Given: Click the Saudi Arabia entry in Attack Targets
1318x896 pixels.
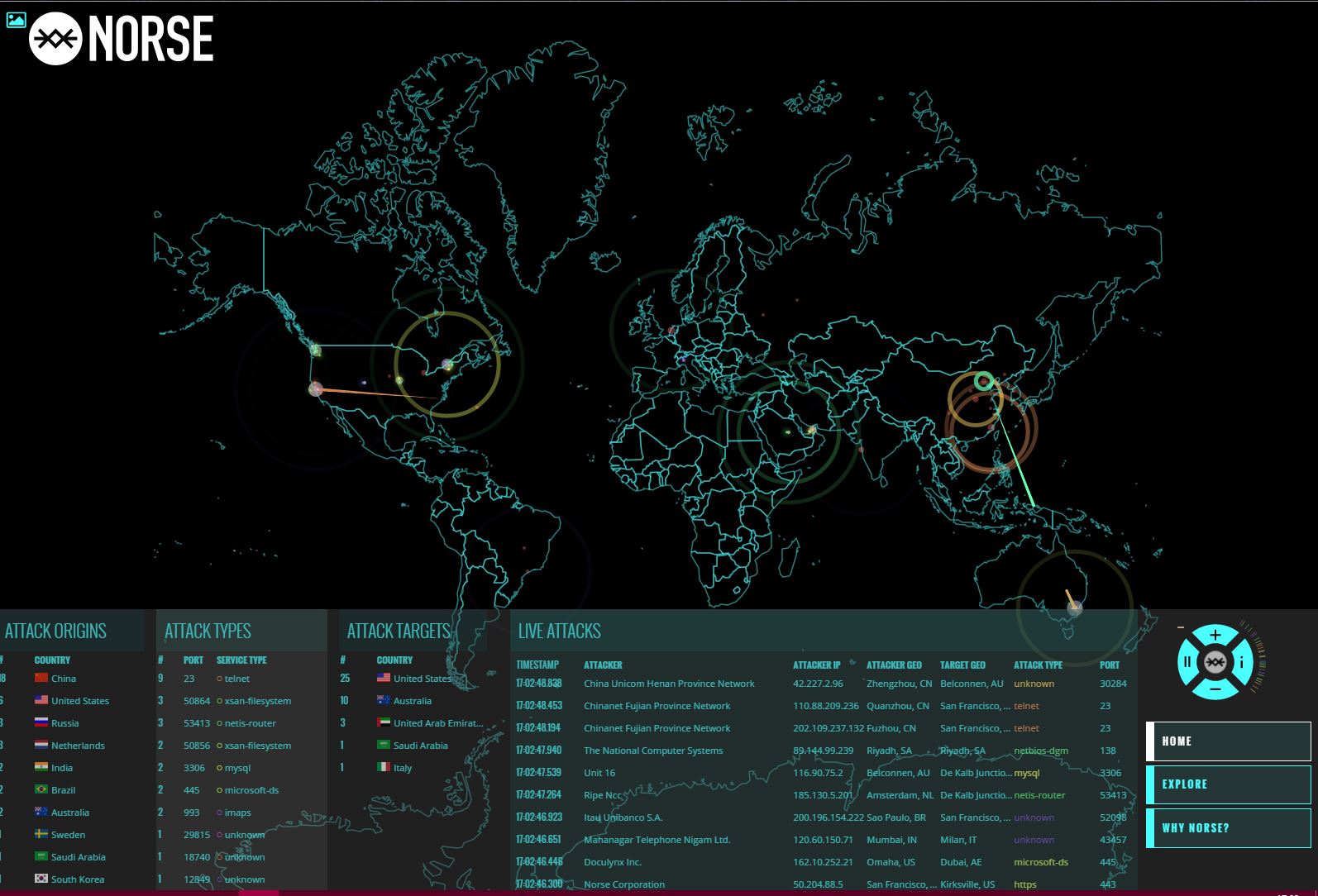Looking at the screenshot, I should [420, 746].
